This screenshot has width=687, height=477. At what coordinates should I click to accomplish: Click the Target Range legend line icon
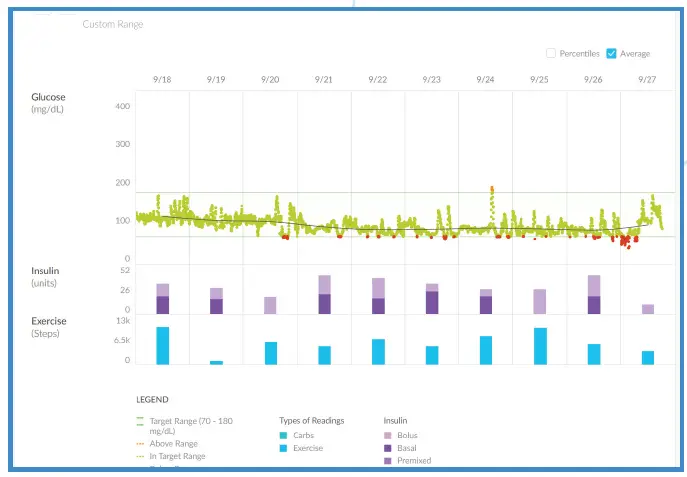(140, 421)
